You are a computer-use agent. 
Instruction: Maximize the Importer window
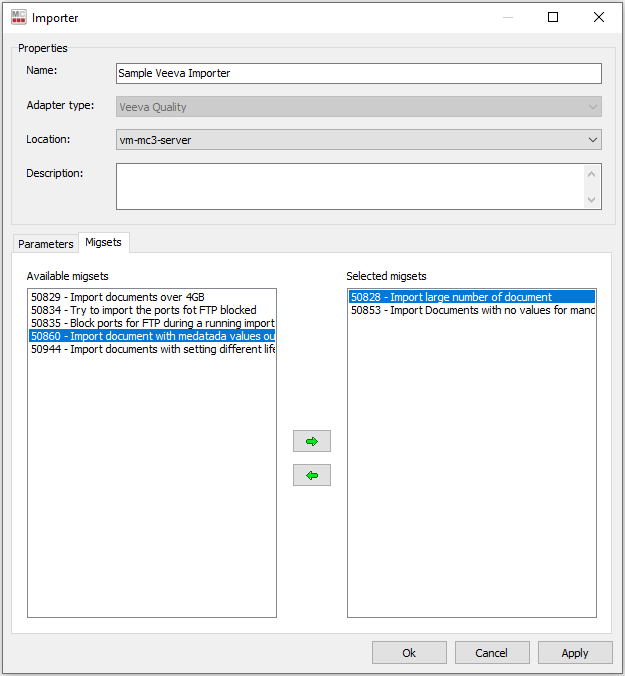(553, 17)
